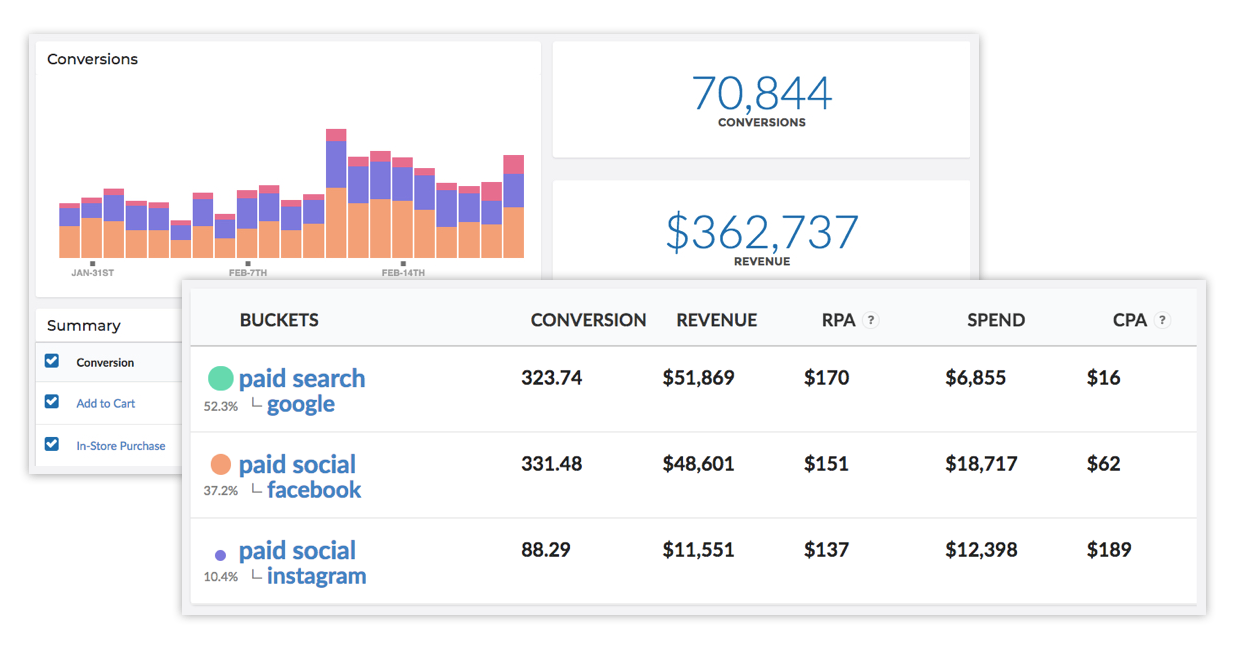
Task: Open the instagram sub-bucket link
Action: (317, 576)
